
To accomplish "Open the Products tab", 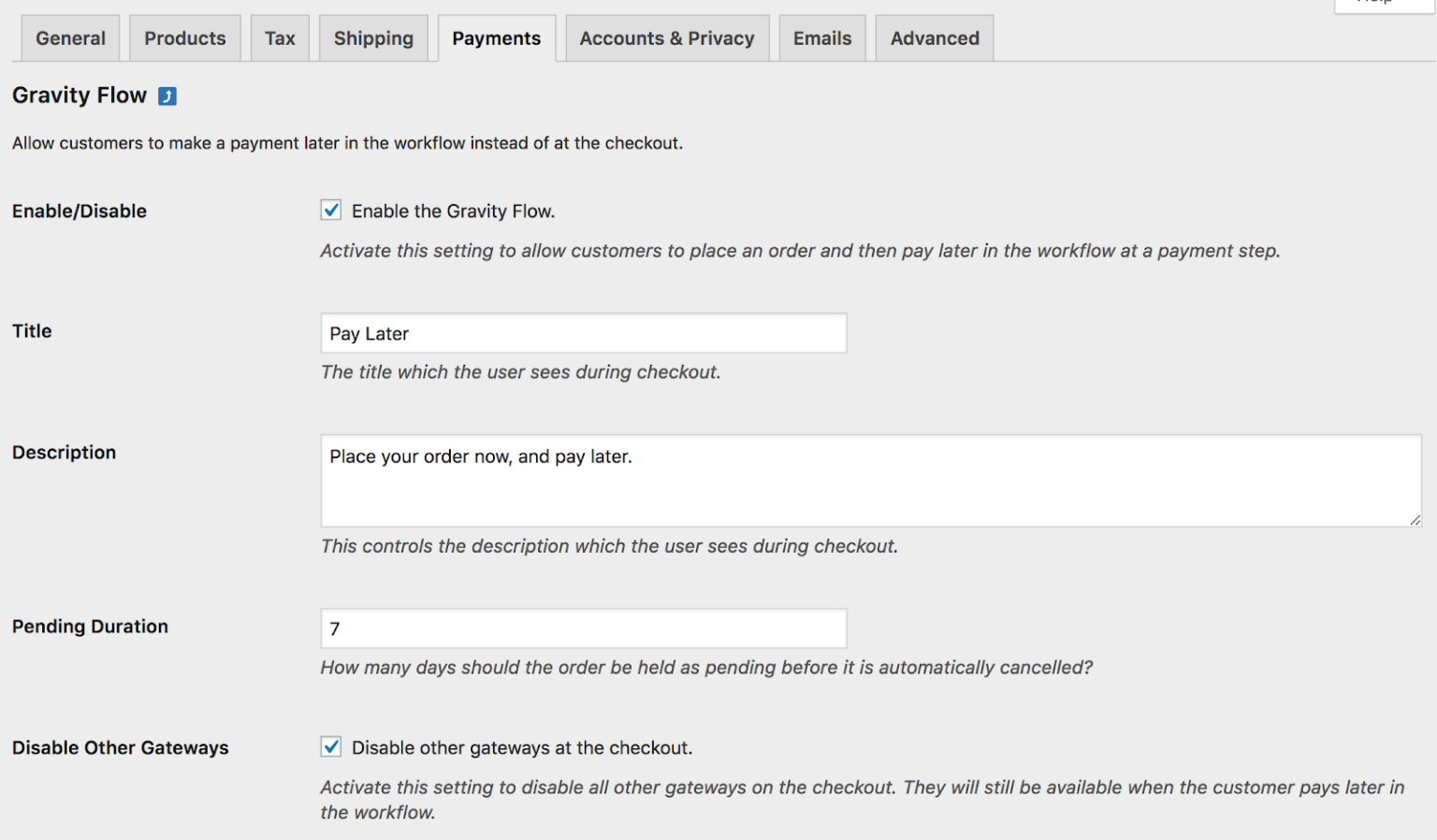I will coord(184,37).
